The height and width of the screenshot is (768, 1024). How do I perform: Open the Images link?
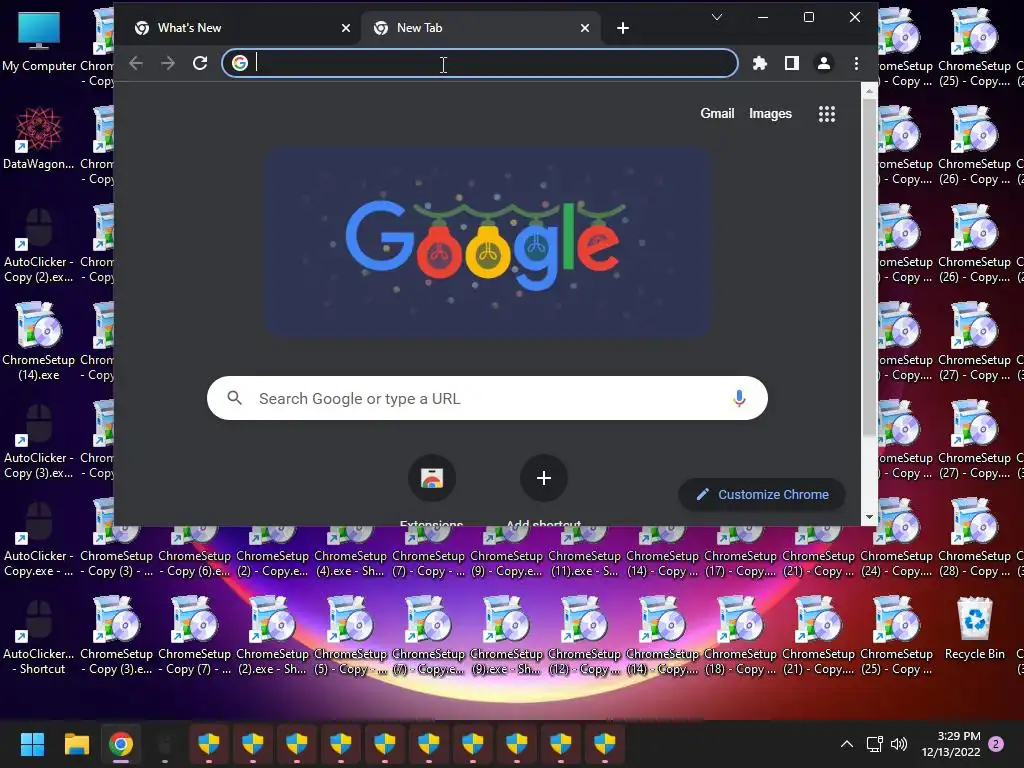[770, 114]
